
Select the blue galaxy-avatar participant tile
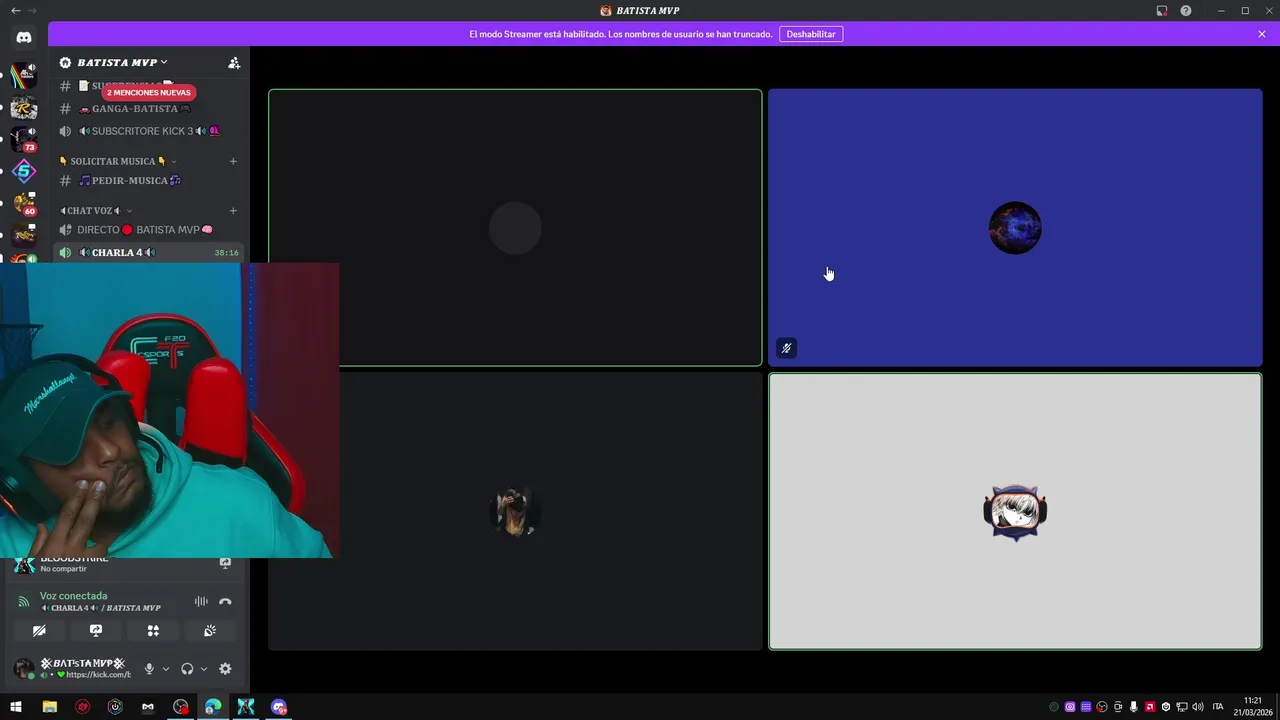pos(1015,228)
